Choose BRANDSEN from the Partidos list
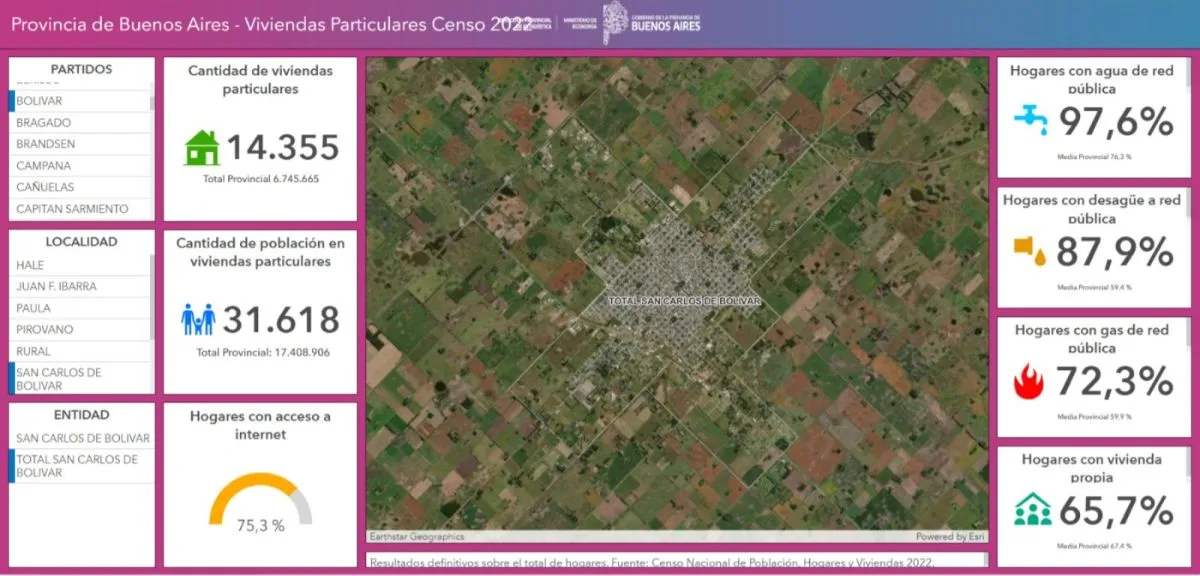The height and width of the screenshot is (576, 1200). [x=46, y=144]
